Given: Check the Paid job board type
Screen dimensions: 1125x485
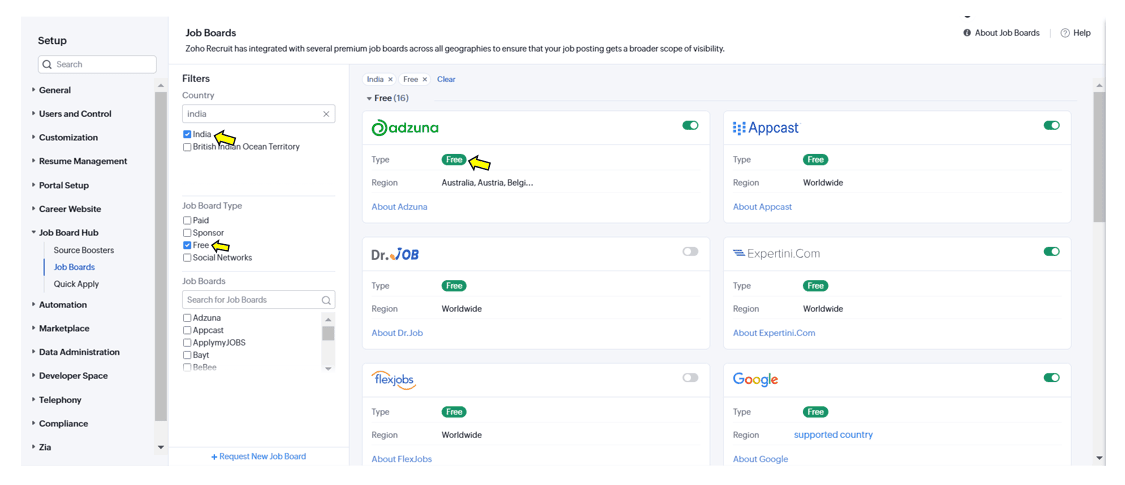Looking at the screenshot, I should click(x=187, y=221).
